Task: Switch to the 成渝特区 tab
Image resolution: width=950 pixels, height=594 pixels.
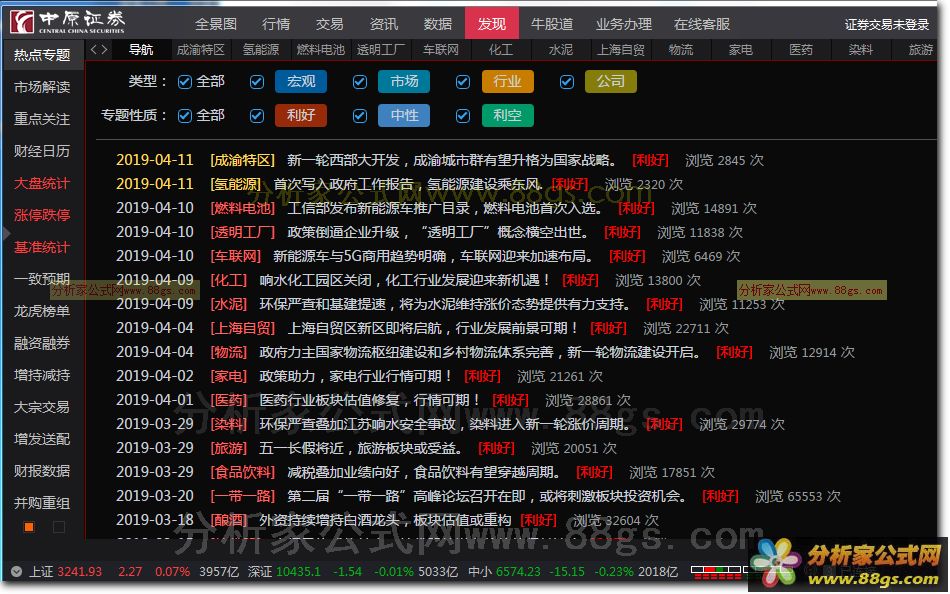Action: pos(201,50)
